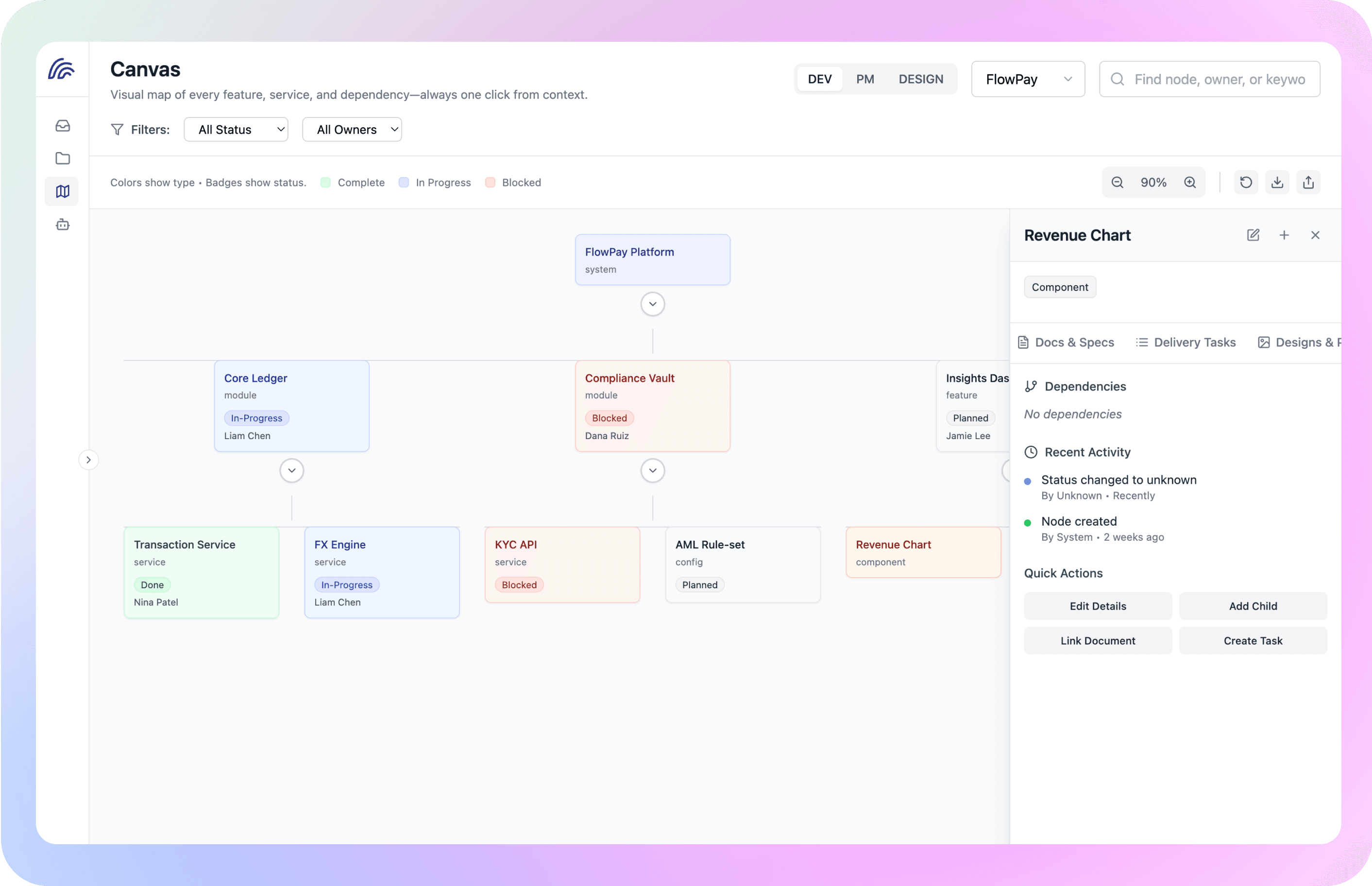Viewport: 1372px width, 886px height.
Task: Click the zoom out magnifier icon
Action: 1117,182
